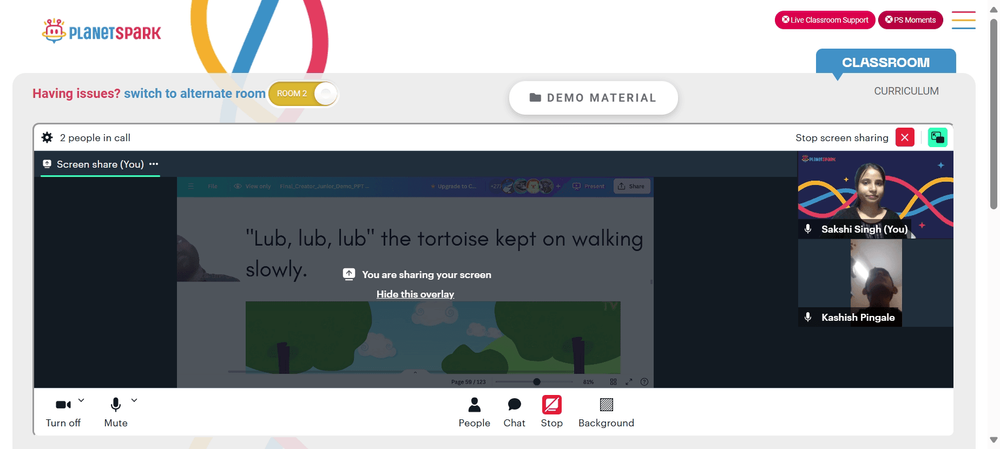Click the PlanetSpark logo

pyautogui.click(x=102, y=31)
